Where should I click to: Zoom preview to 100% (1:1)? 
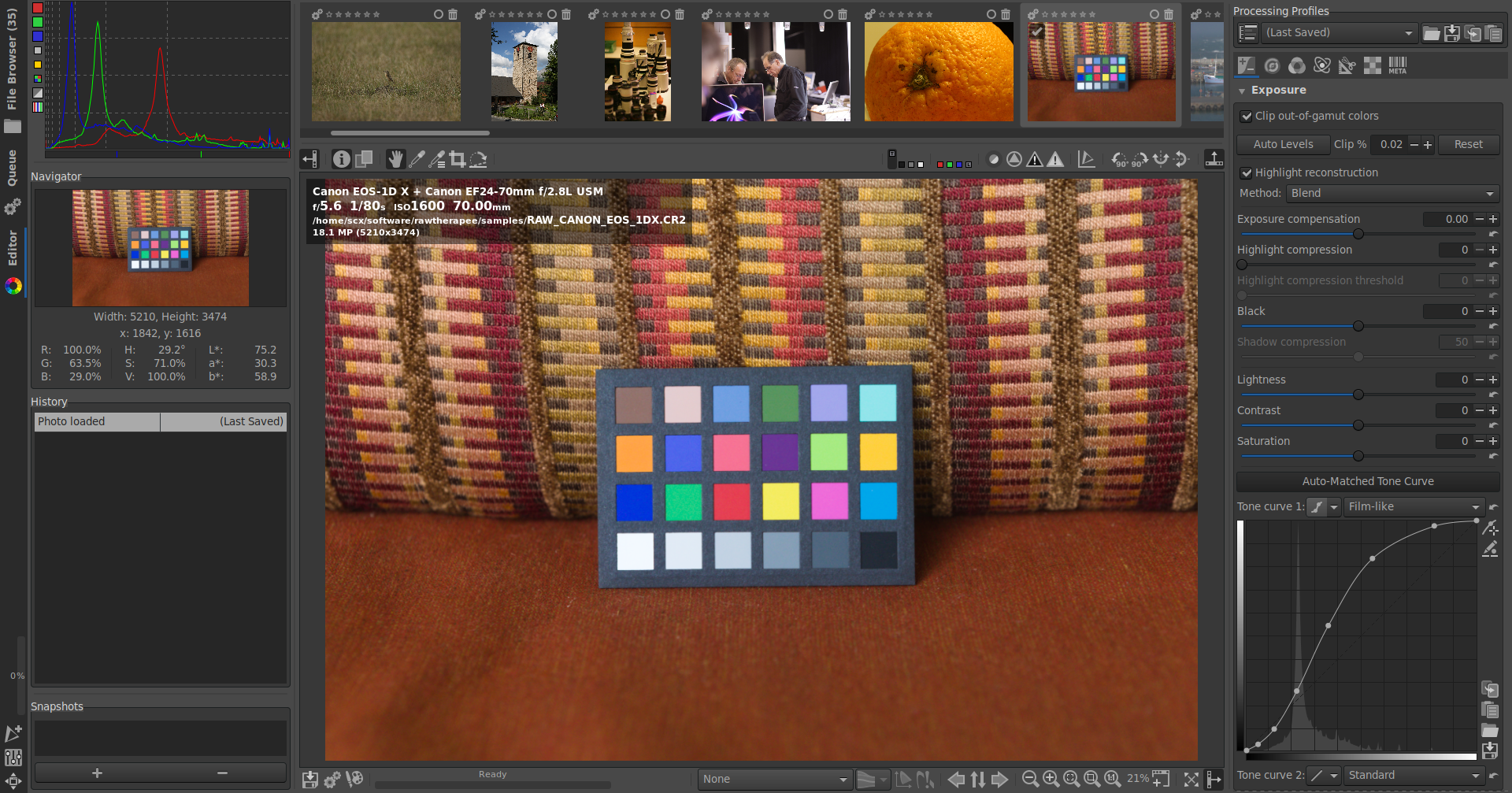[1112, 779]
